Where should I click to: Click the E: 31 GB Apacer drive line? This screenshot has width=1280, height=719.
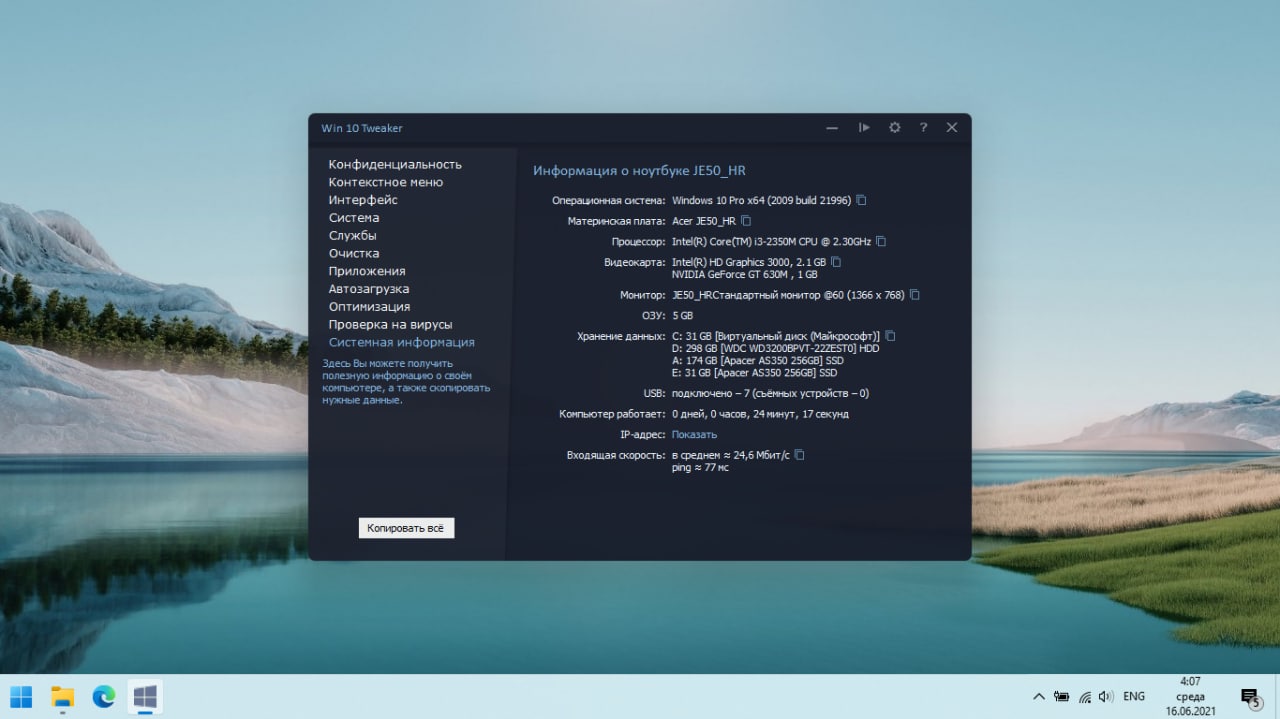[755, 372]
